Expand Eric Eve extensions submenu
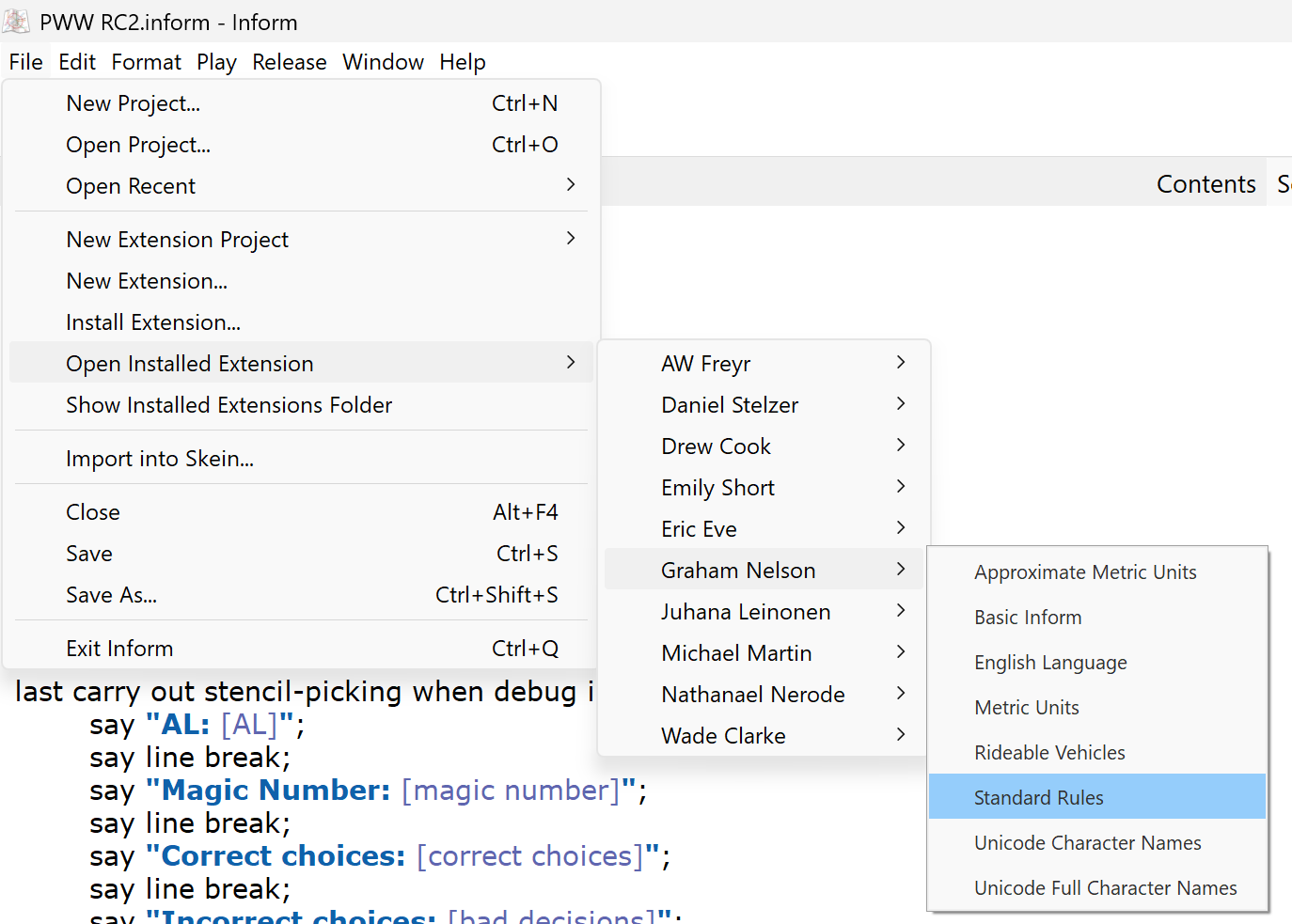Image resolution: width=1292 pixels, height=924 pixels. click(x=764, y=529)
